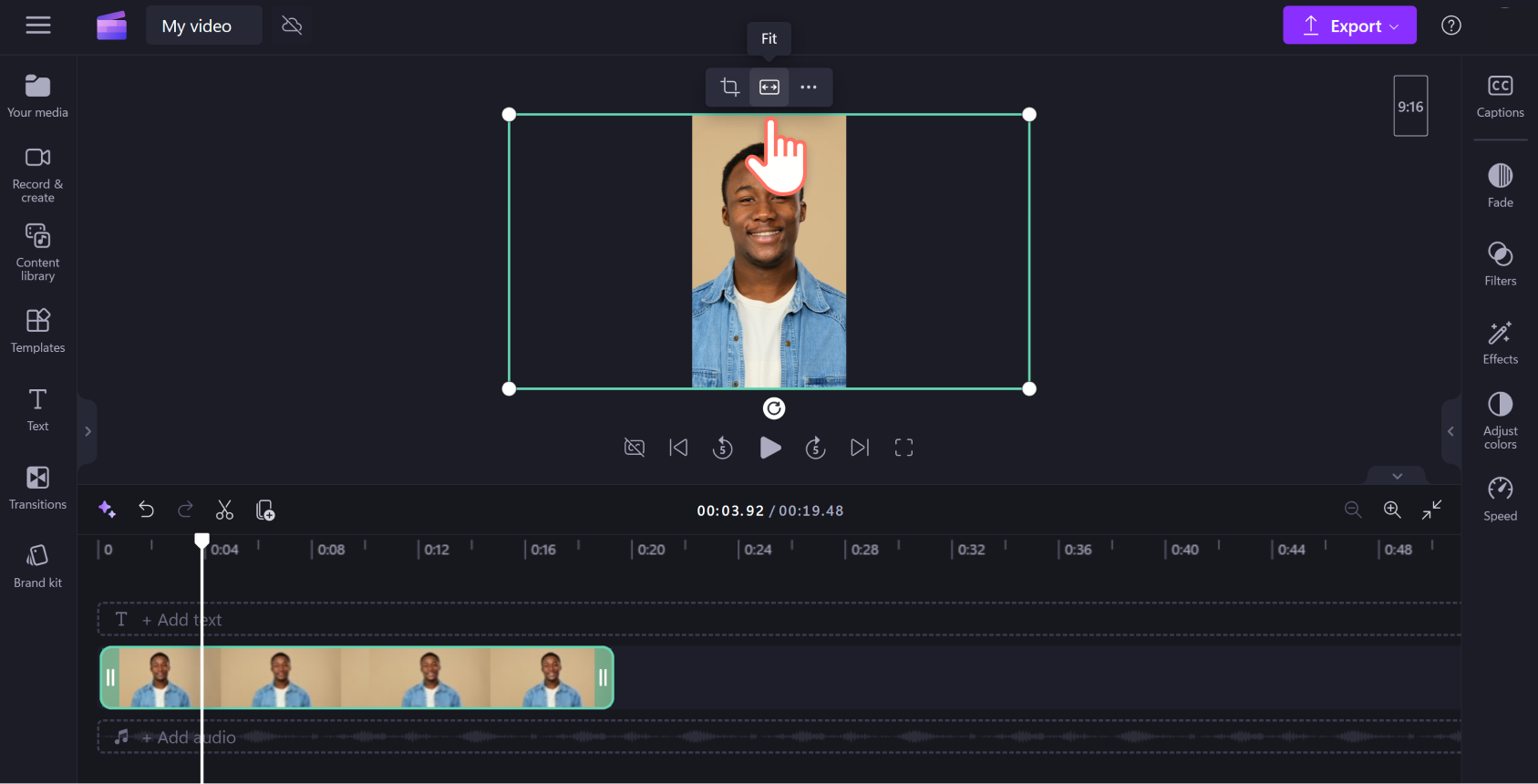Click the playhead marker on timeline
1538x784 pixels.
point(202,541)
